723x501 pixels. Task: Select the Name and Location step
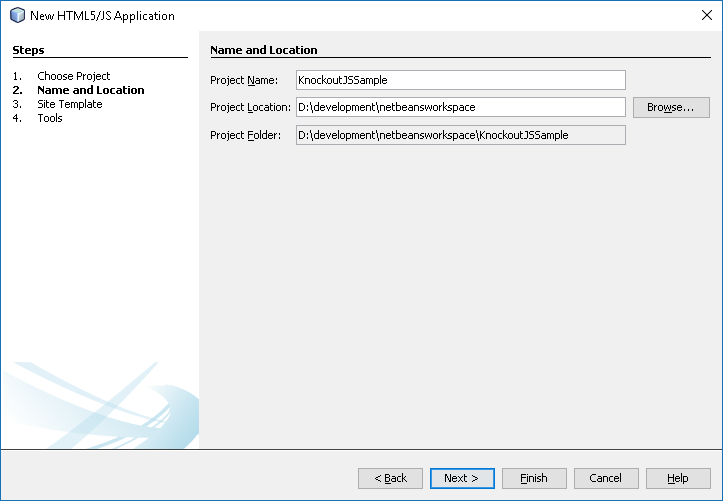click(91, 90)
